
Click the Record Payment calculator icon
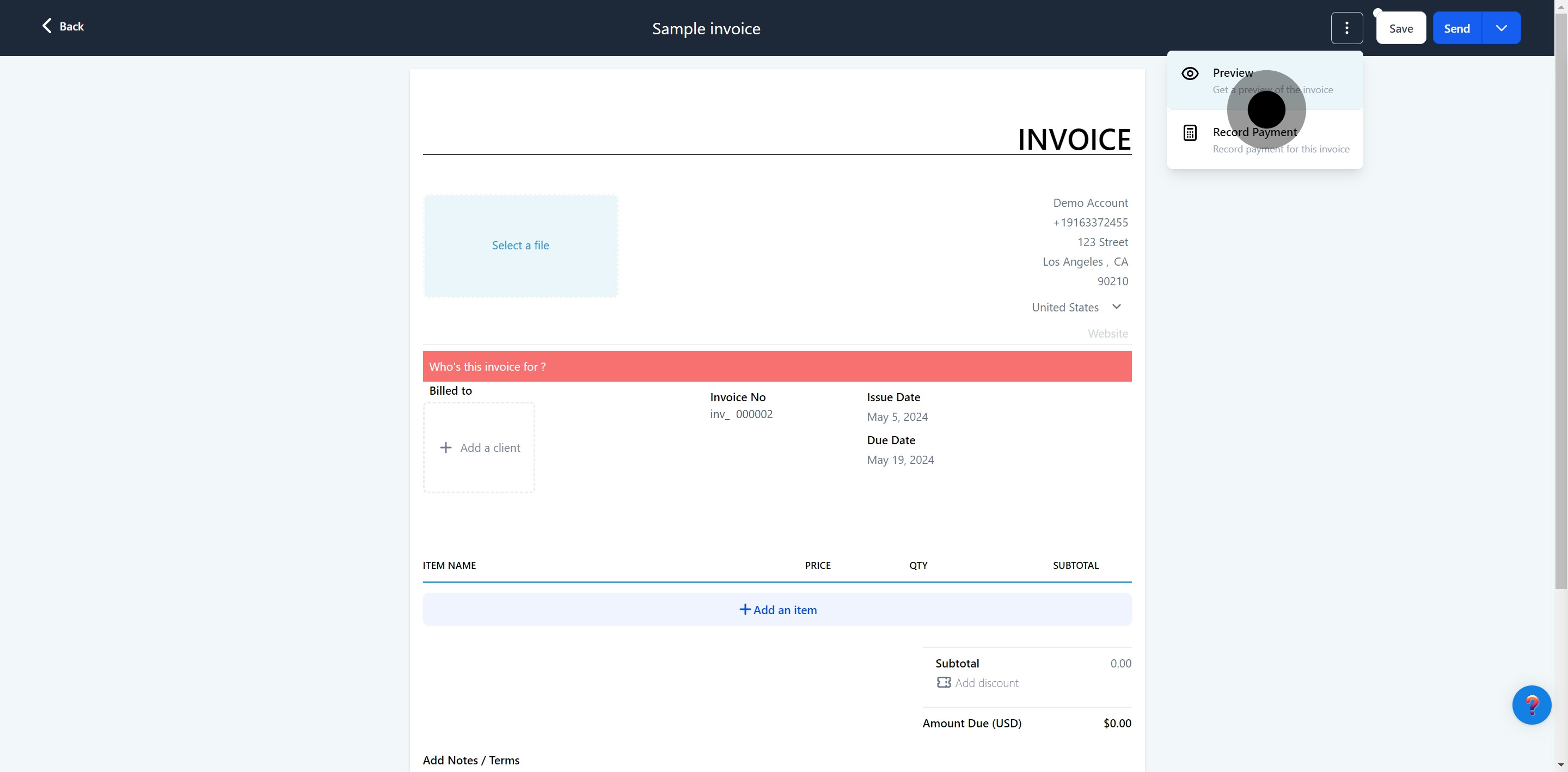[x=1190, y=133]
